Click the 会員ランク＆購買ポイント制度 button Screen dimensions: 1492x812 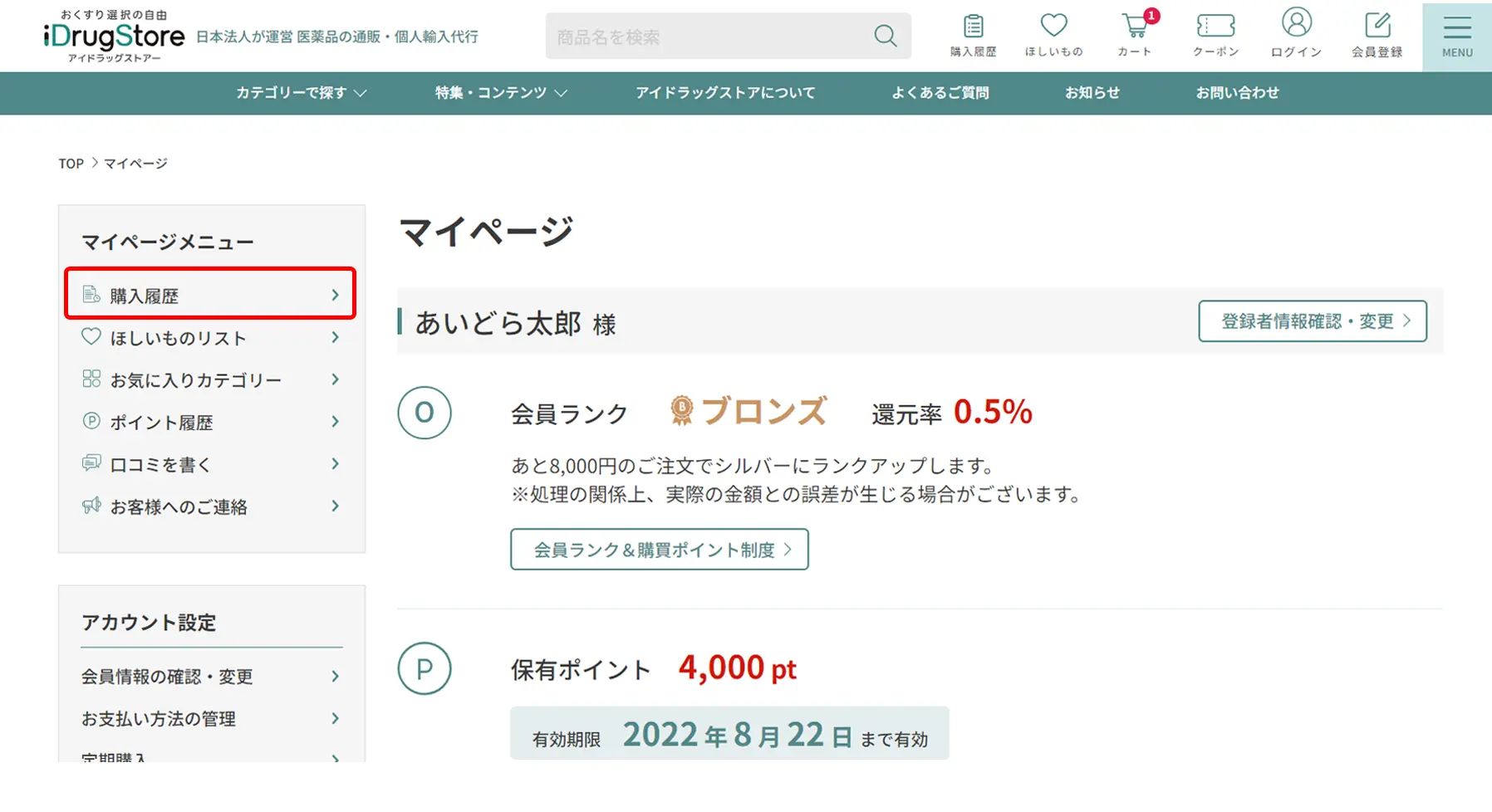click(660, 550)
